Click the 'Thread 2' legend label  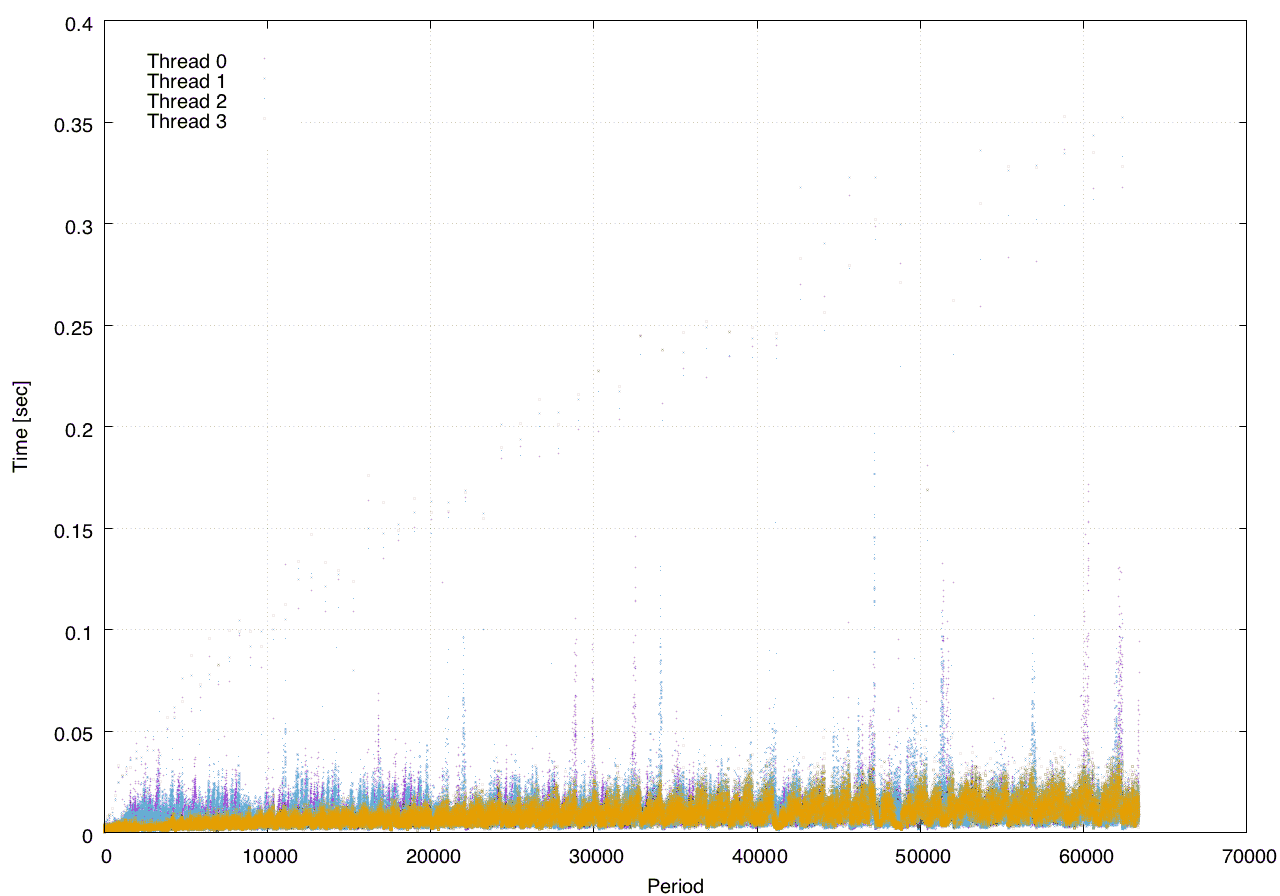(187, 102)
